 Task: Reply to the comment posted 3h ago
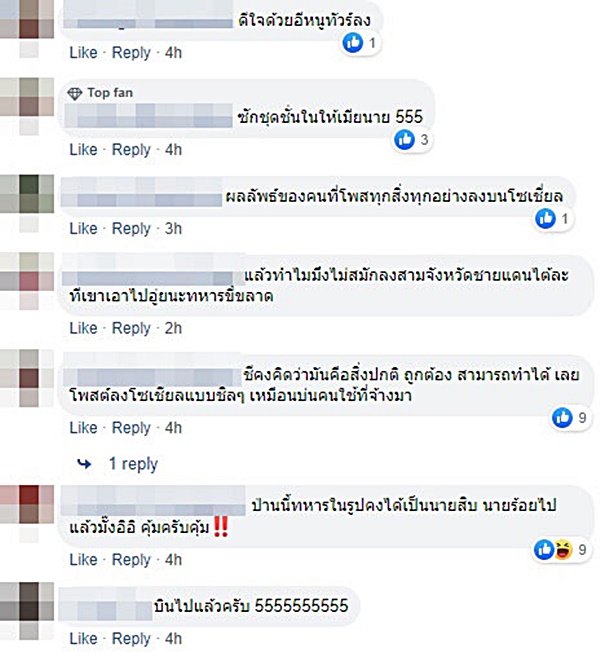(x=131, y=229)
